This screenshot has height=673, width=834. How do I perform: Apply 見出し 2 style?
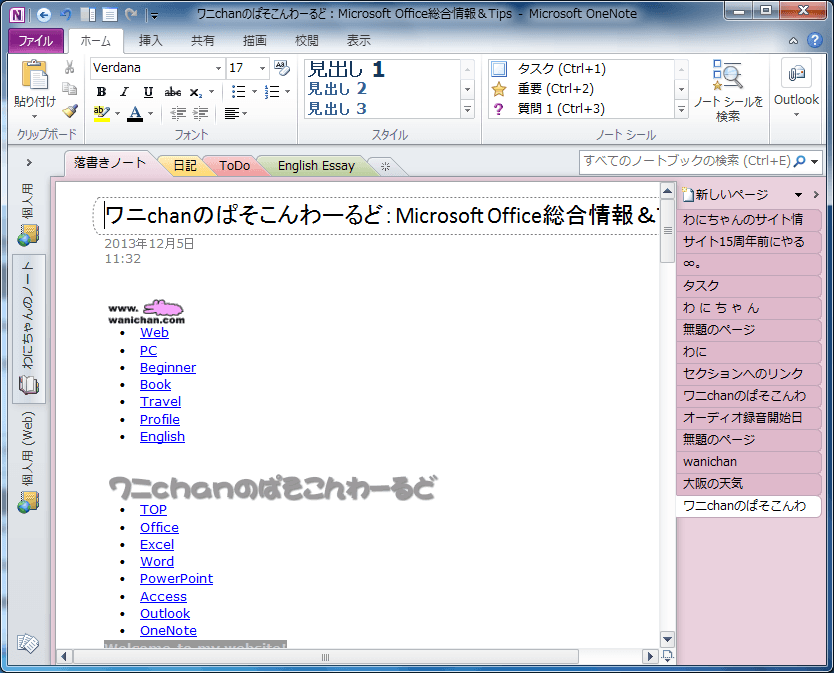point(338,89)
